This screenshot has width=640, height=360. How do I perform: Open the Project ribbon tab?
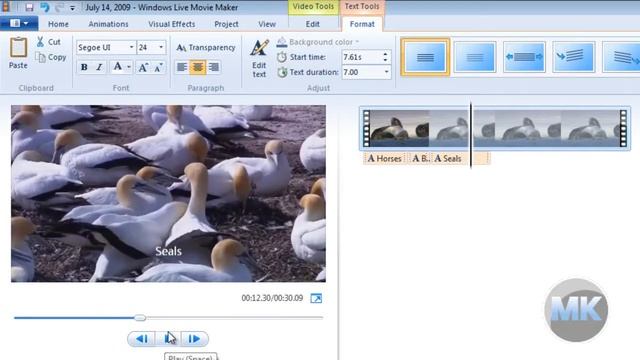[x=226, y=24]
